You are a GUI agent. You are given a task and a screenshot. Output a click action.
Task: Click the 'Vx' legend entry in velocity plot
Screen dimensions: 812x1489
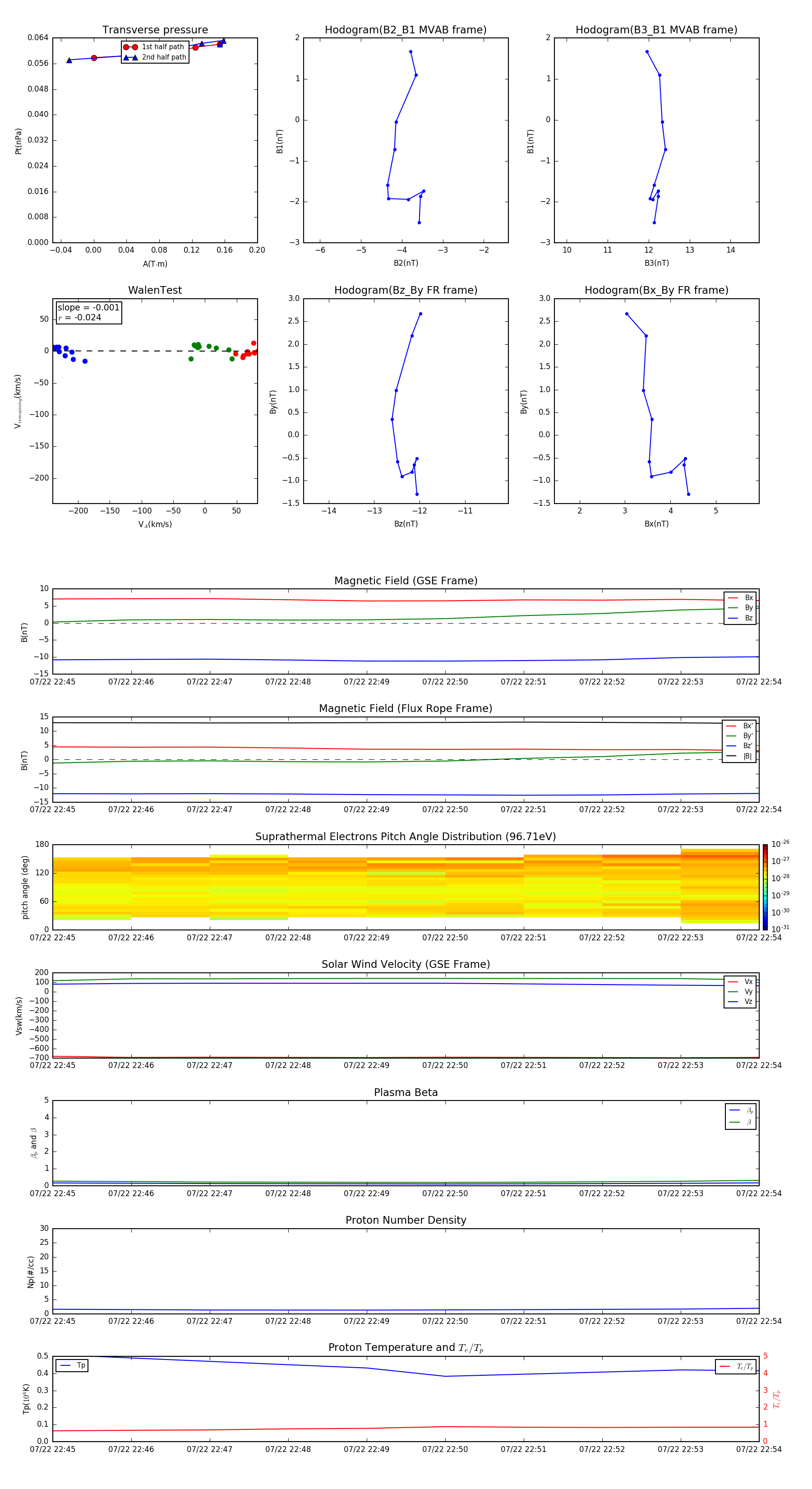740,981
